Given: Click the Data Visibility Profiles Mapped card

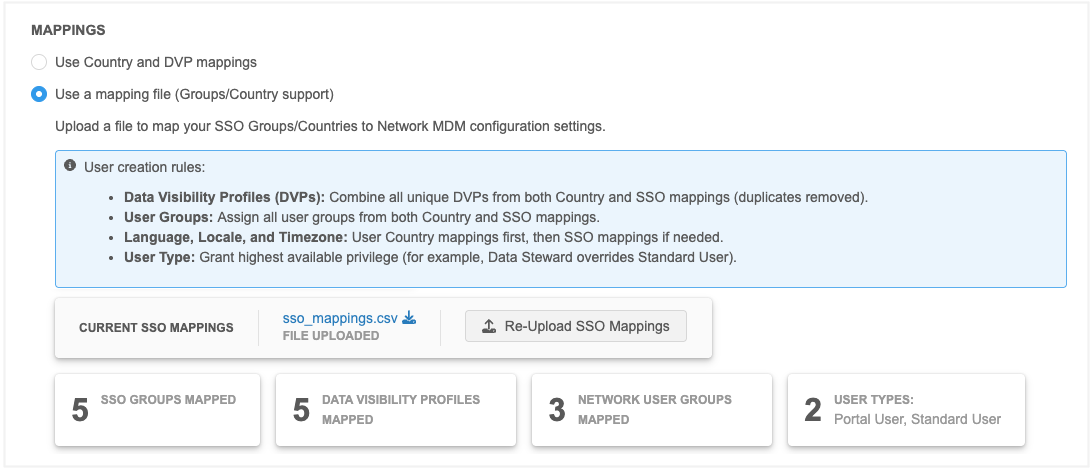Looking at the screenshot, I should [x=396, y=409].
